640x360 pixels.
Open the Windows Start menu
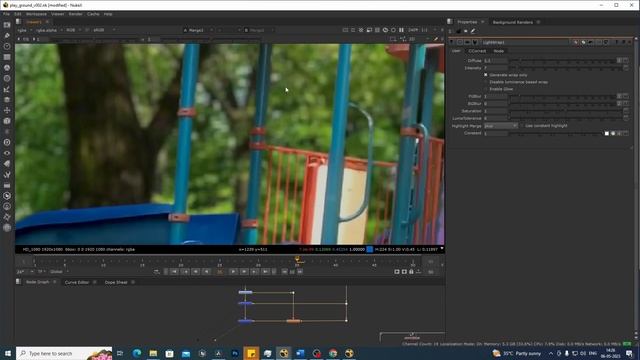click(7, 353)
